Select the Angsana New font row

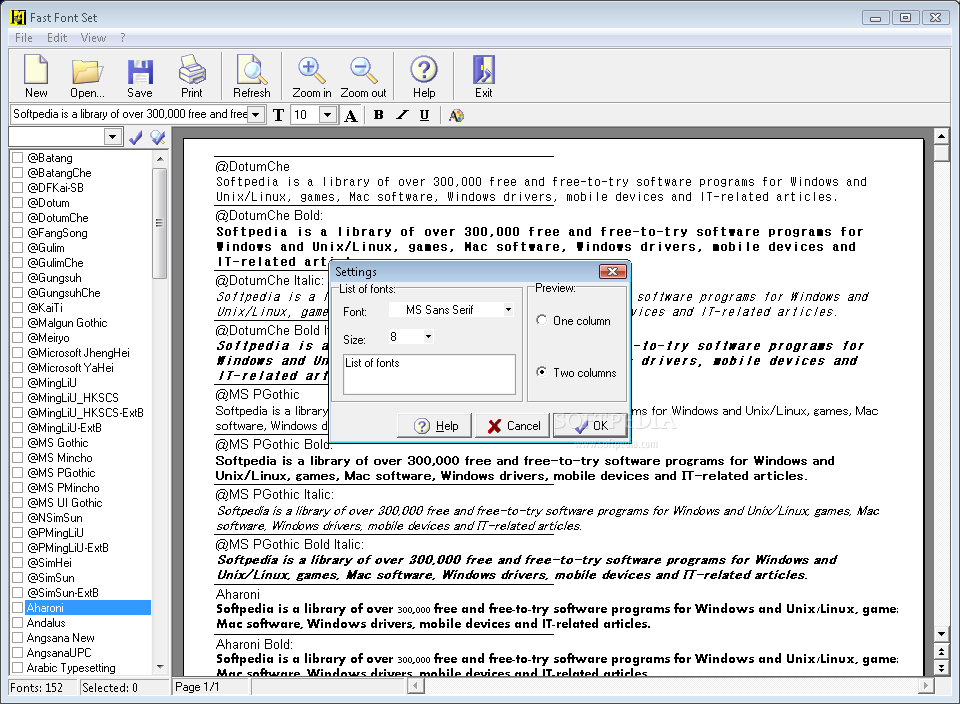point(61,638)
